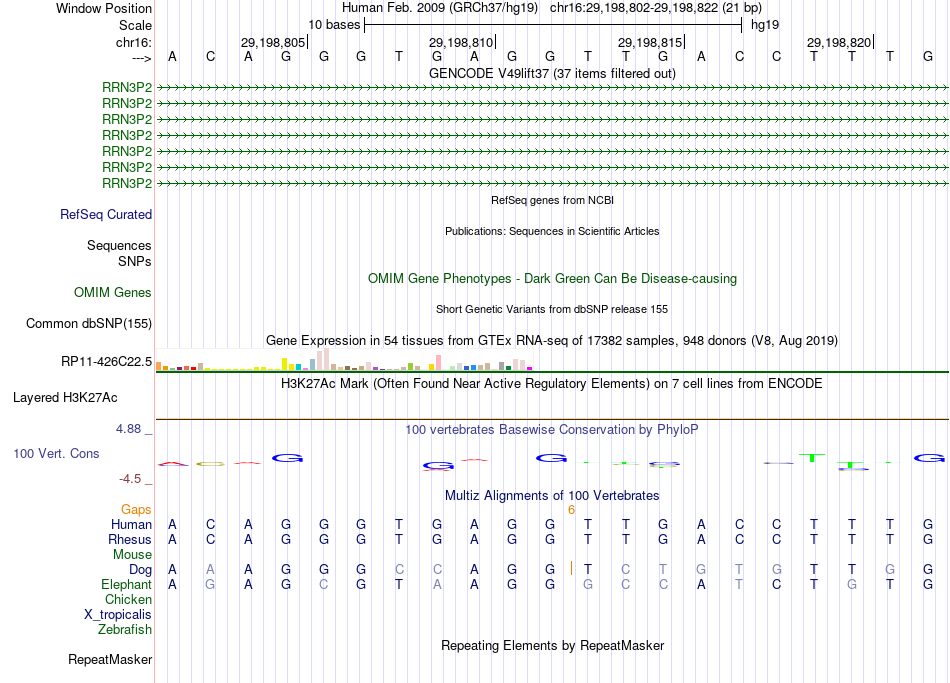Open 'Publications: Sequences in Scientific Articles' title
The width and height of the screenshot is (950, 683).
552,231
